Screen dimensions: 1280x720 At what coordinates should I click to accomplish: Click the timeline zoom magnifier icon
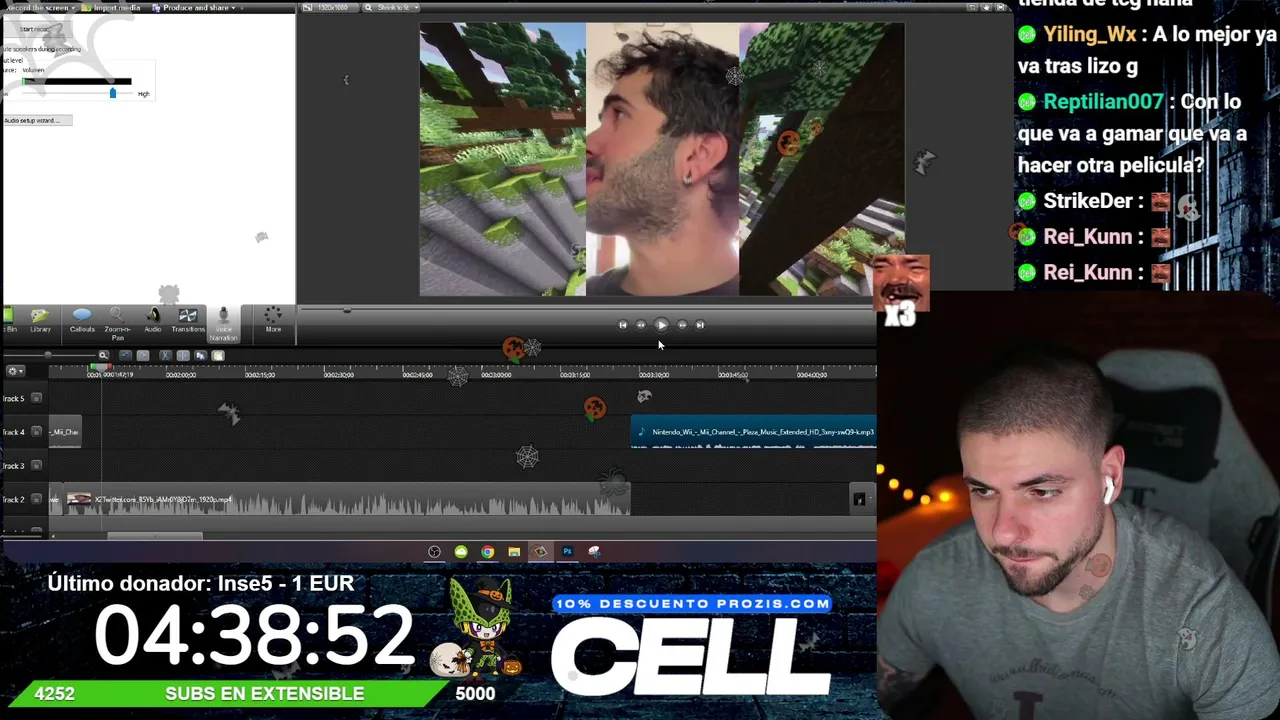point(103,355)
